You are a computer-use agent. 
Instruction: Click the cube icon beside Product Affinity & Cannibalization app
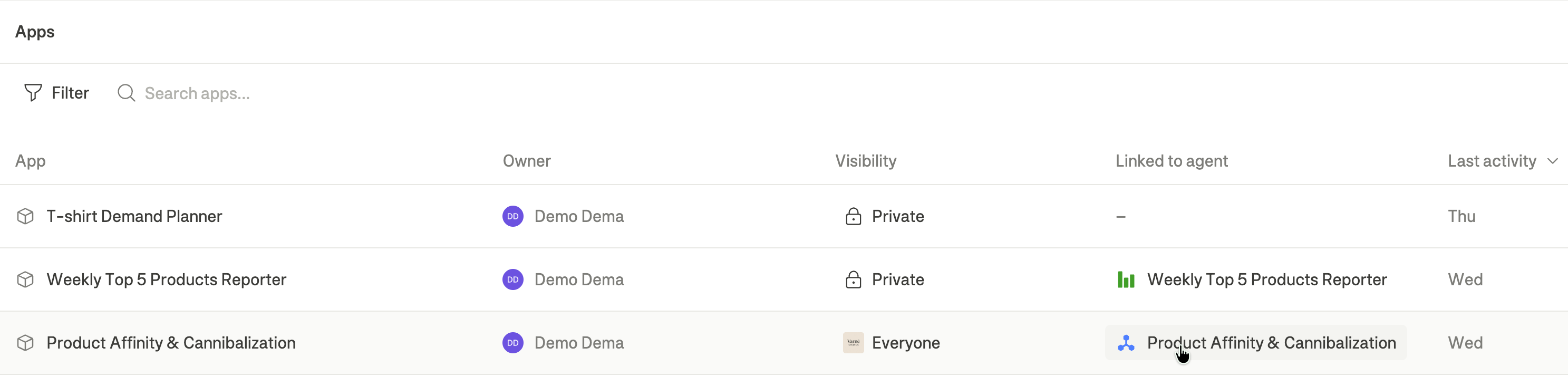click(25, 343)
